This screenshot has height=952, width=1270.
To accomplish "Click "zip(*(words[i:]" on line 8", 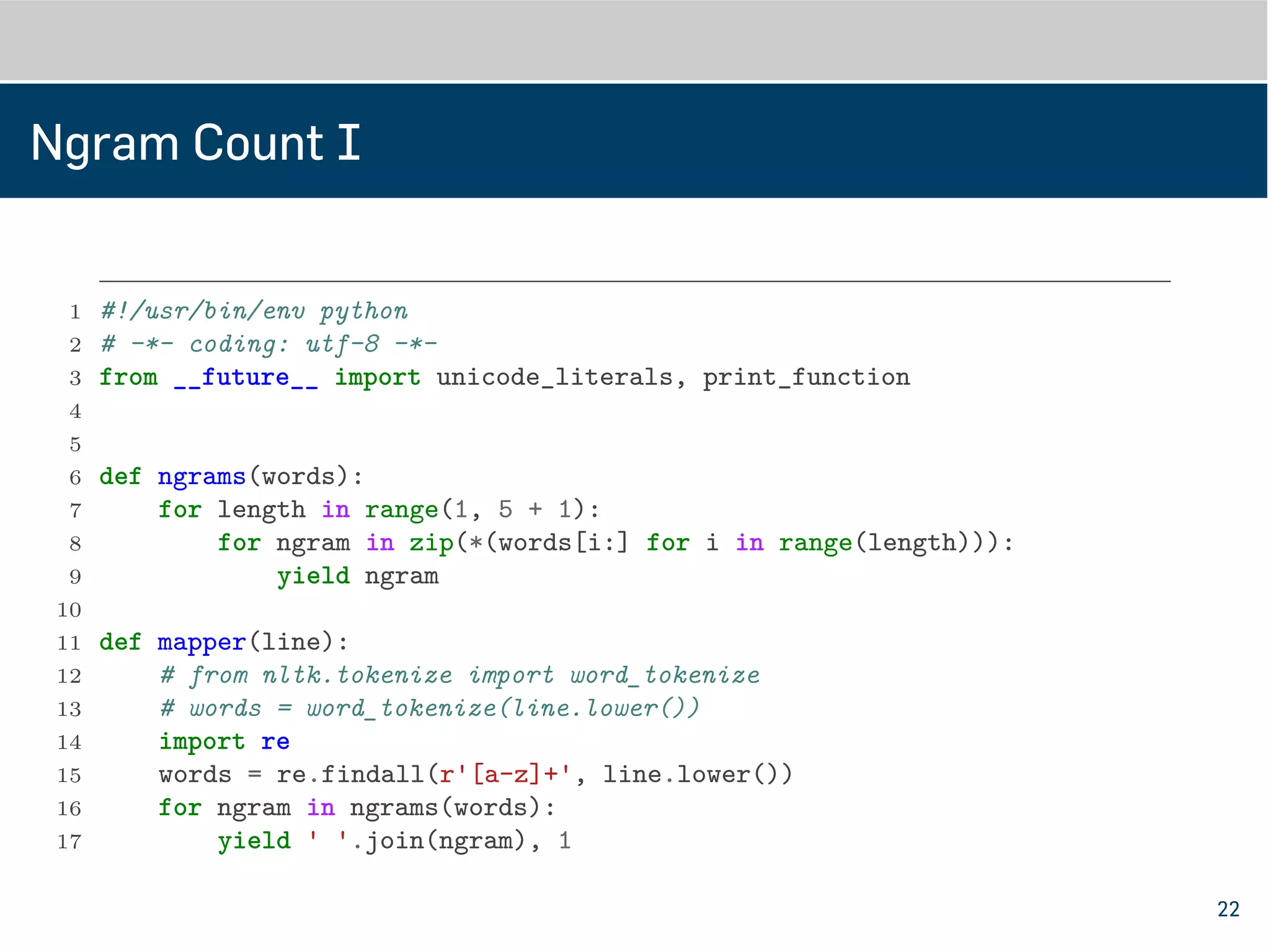I will (518, 543).
